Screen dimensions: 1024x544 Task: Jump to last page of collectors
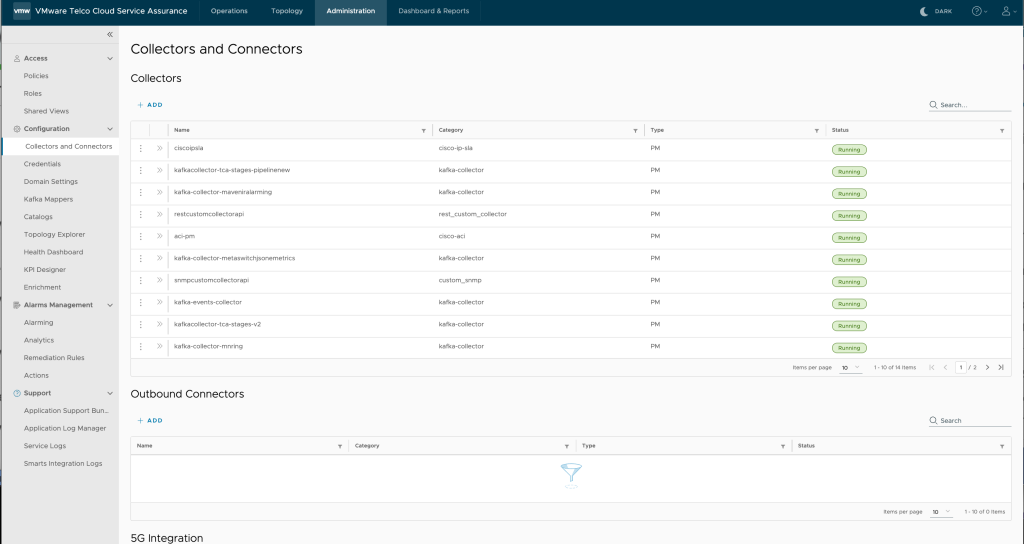(x=1001, y=367)
